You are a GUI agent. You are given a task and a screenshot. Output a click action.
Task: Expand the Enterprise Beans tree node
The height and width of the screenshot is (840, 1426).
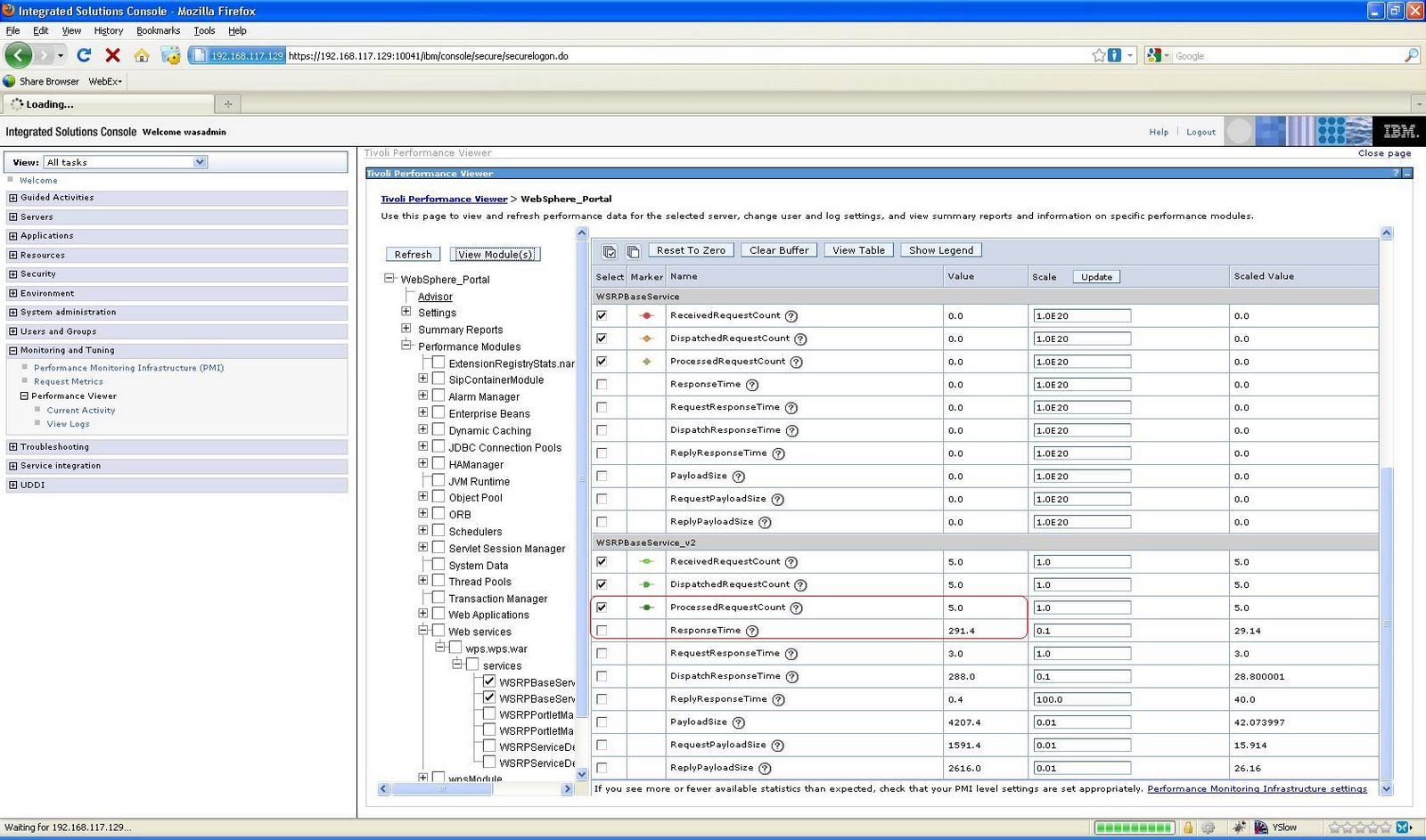[x=422, y=412]
